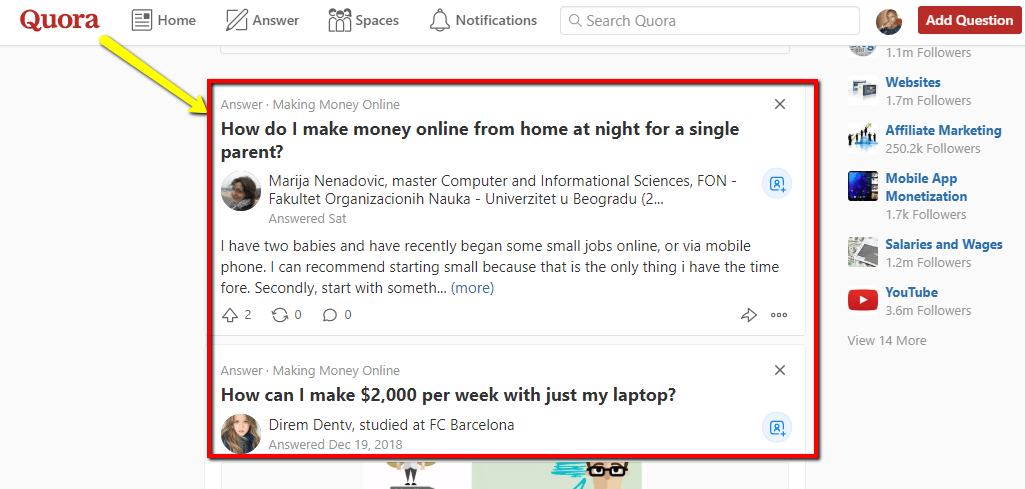Click 250.2k Followers under Affiliate Marketing
The height and width of the screenshot is (489, 1025).
(933, 148)
